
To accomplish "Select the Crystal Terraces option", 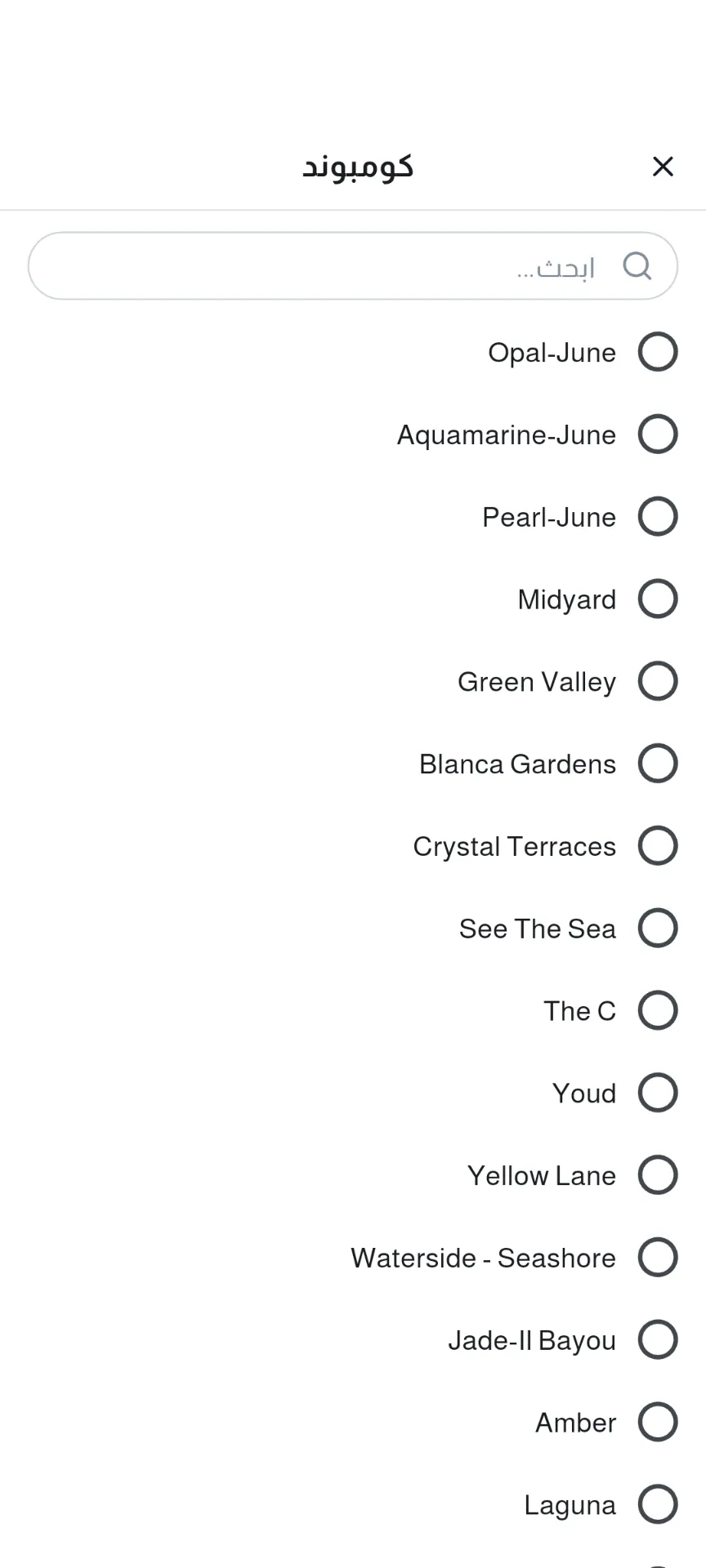I will tap(658, 846).
